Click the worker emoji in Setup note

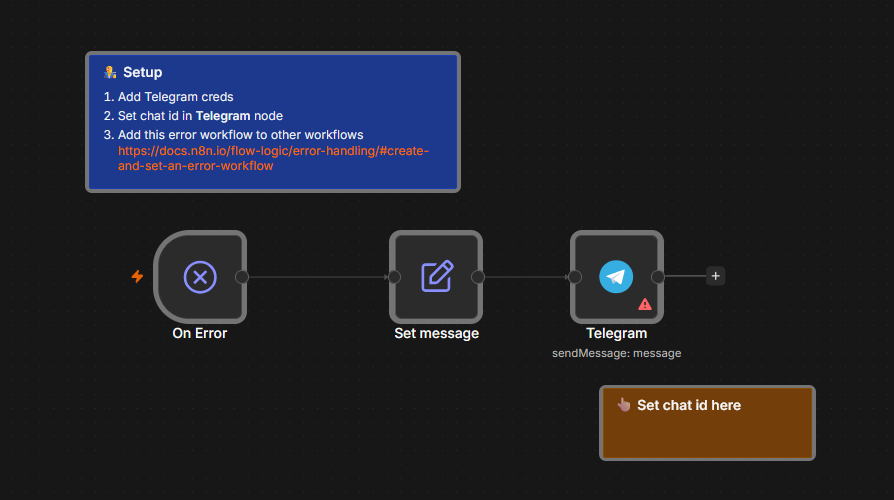[110, 72]
